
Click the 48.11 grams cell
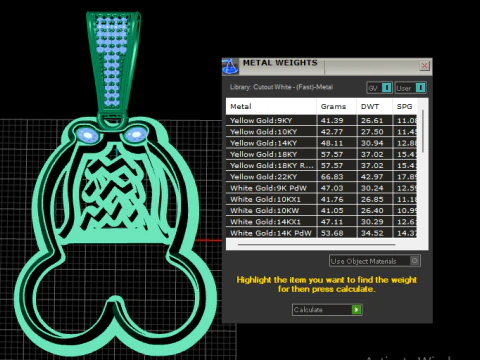pos(337,143)
